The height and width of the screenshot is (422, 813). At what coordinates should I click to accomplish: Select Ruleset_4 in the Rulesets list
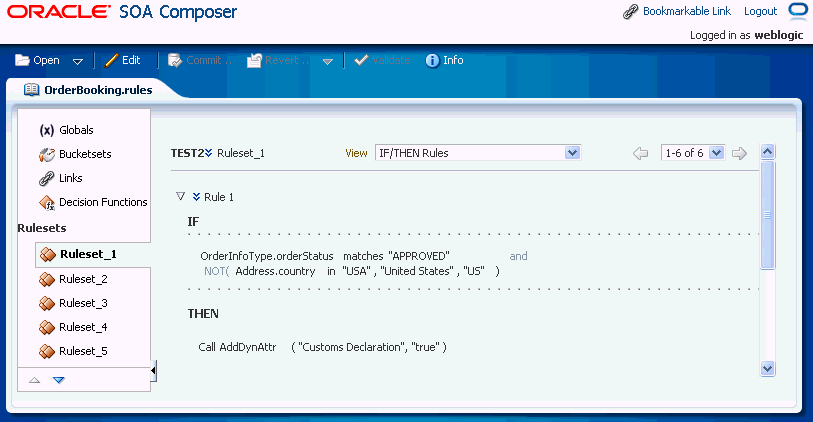point(83,327)
